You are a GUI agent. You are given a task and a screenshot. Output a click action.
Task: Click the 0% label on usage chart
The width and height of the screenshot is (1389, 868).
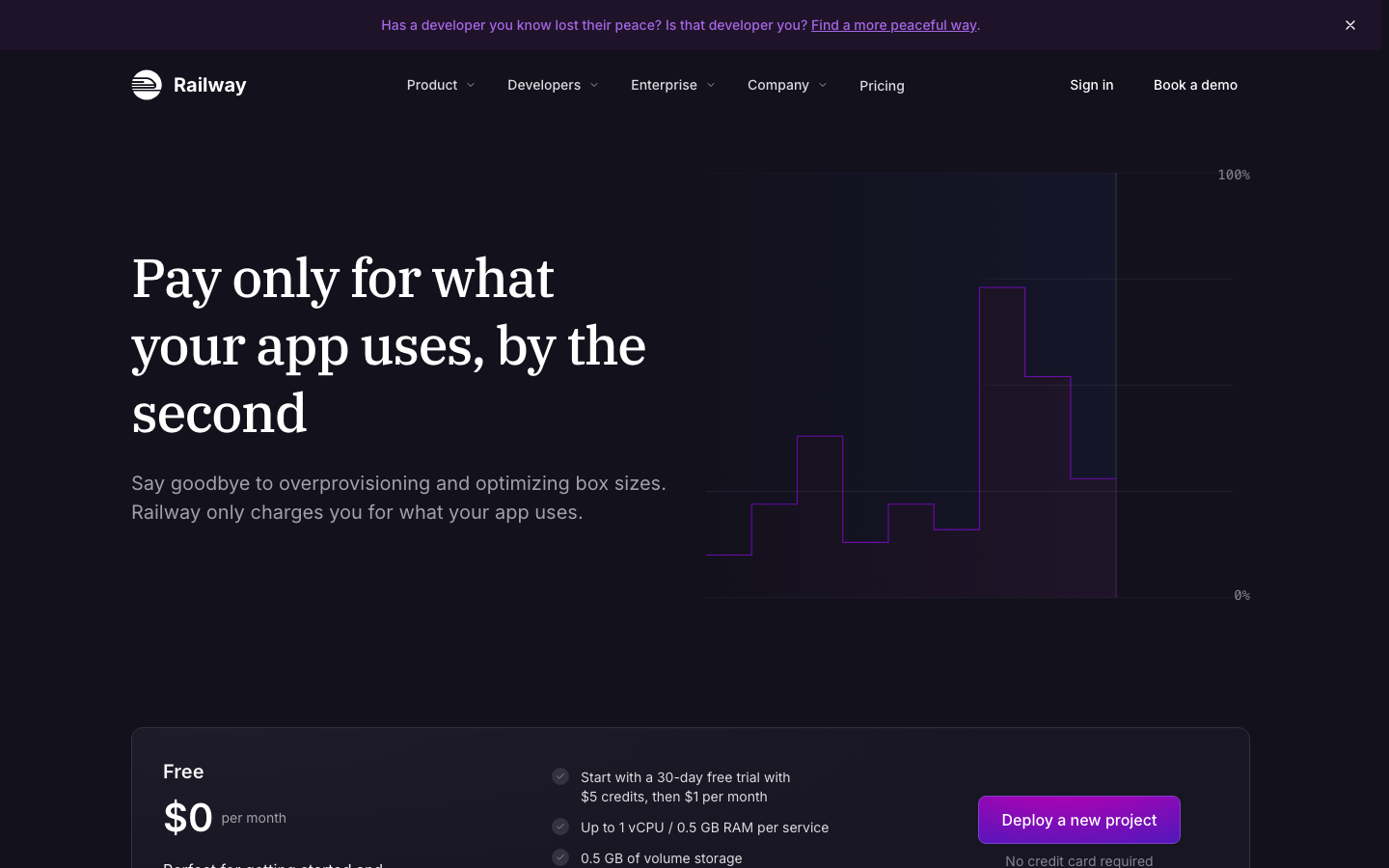(x=1241, y=595)
